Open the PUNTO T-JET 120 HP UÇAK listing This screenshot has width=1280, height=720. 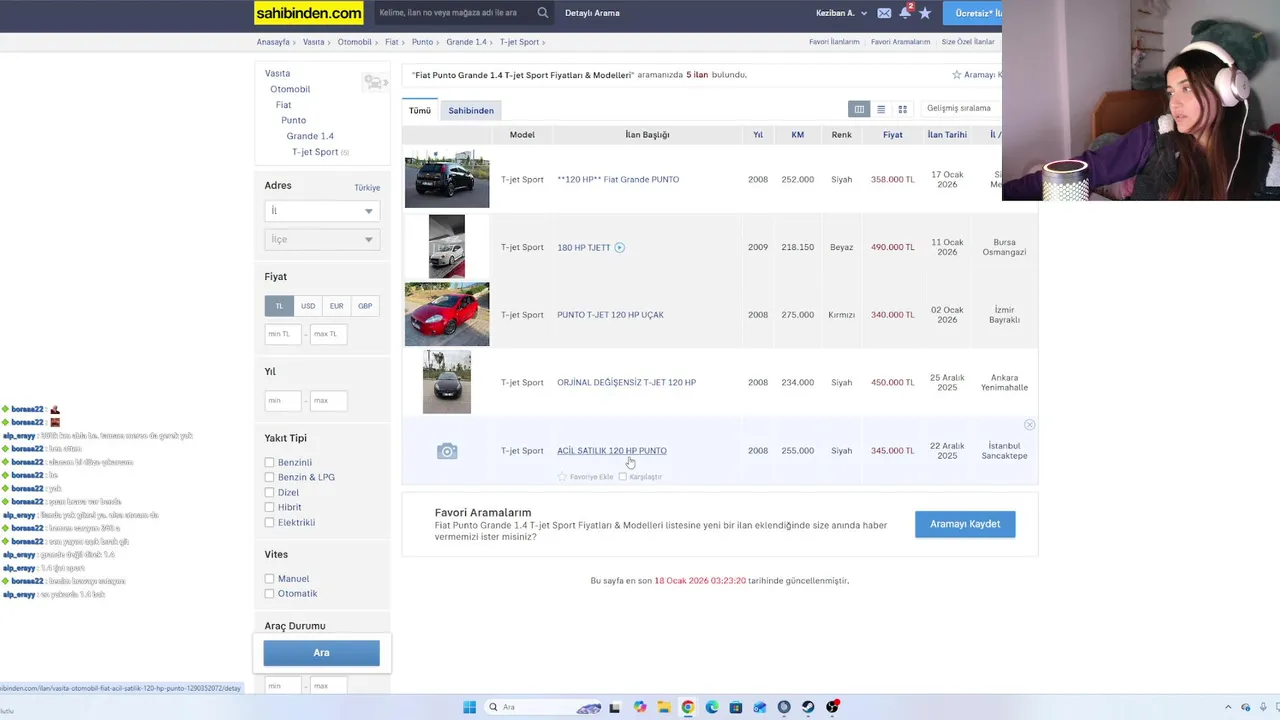pos(610,315)
